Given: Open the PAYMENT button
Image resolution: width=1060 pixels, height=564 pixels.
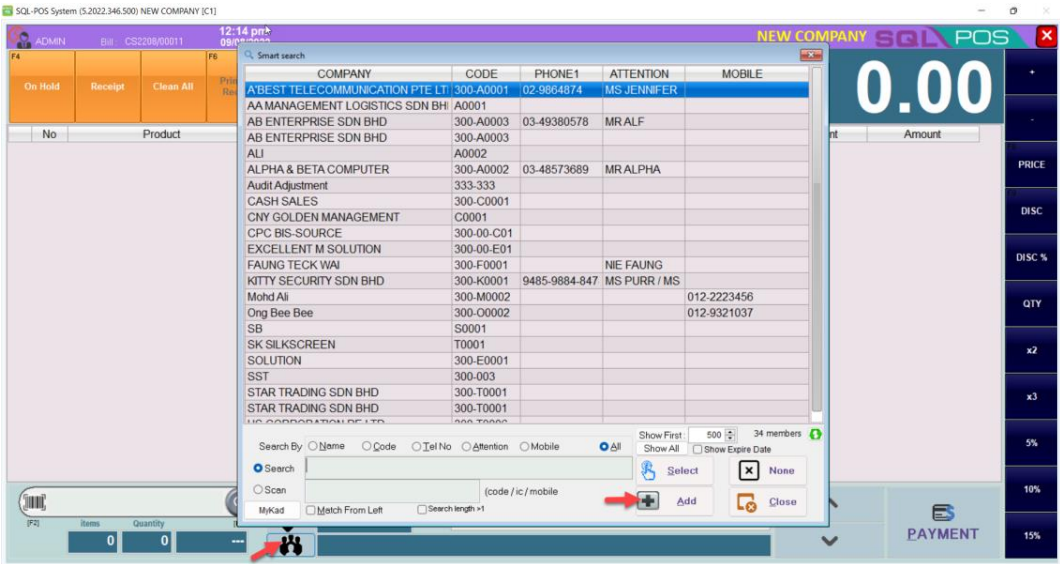Looking at the screenshot, I should pyautogui.click(x=942, y=522).
